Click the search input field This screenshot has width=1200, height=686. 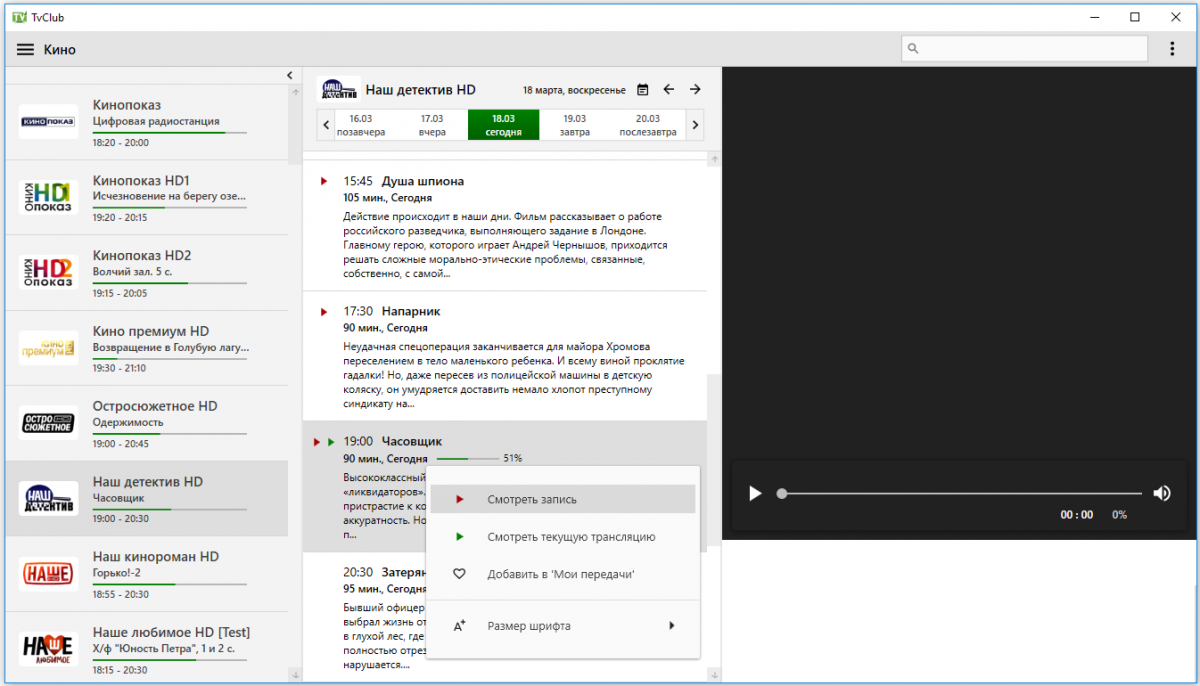1024,48
